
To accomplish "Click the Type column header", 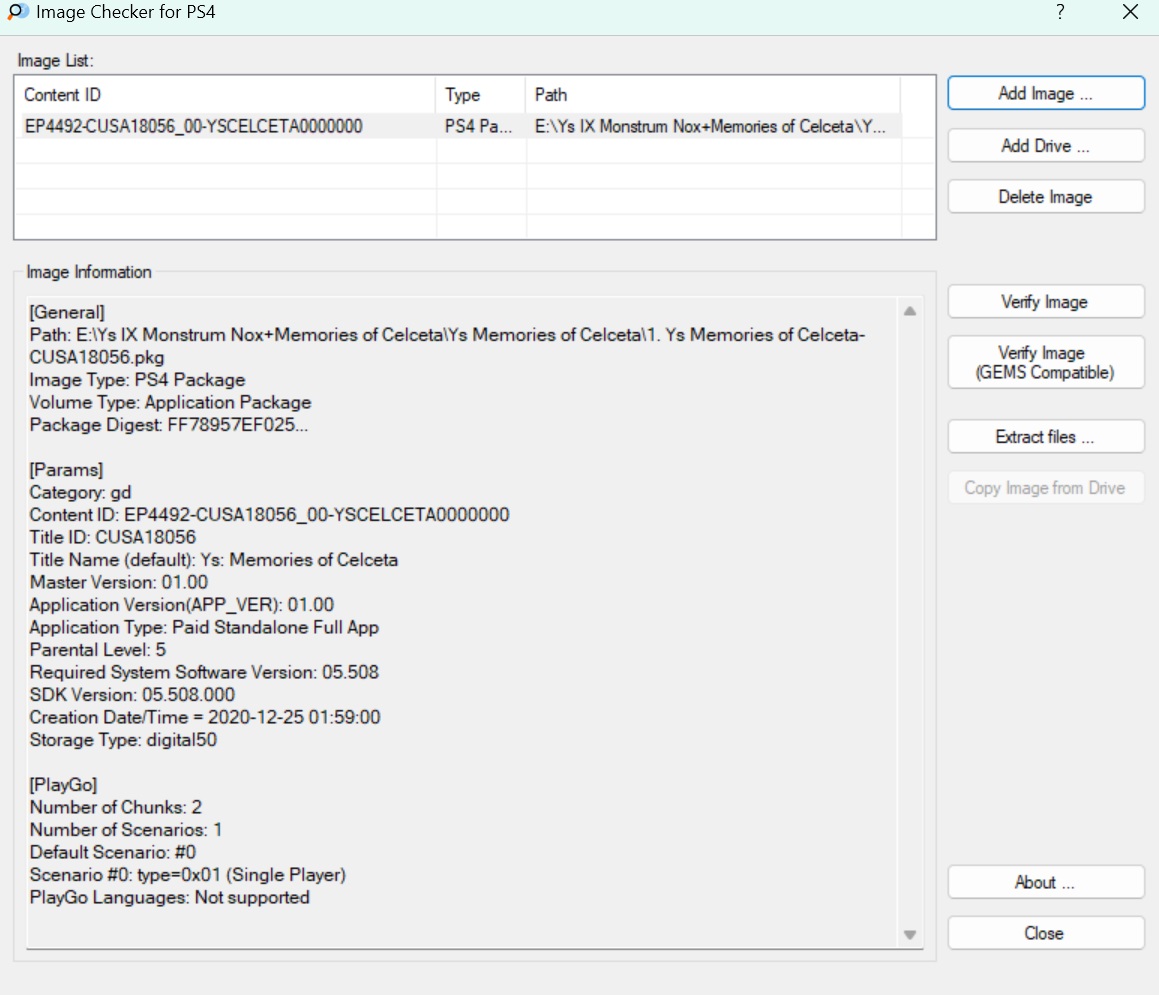I will click(x=480, y=95).
